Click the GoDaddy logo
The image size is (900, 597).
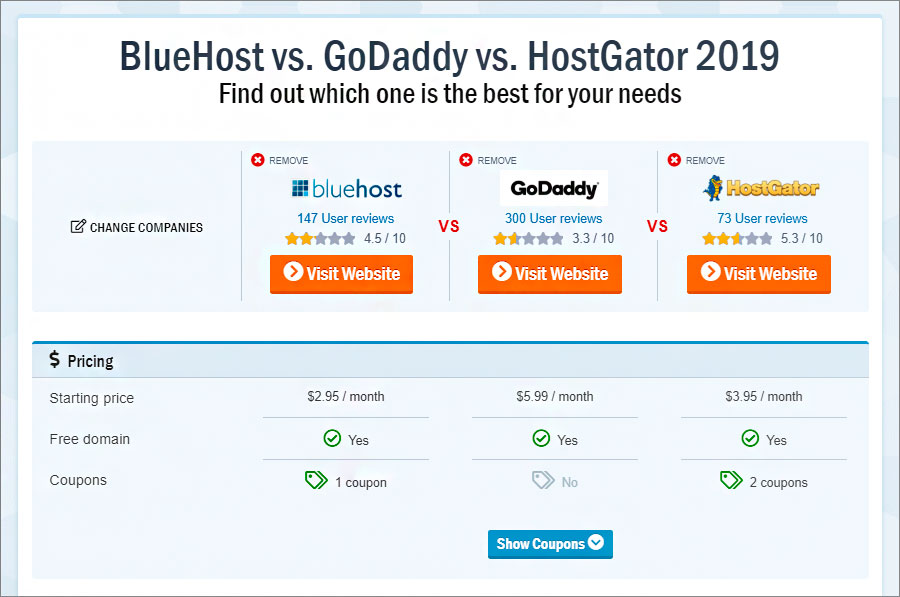click(x=554, y=188)
